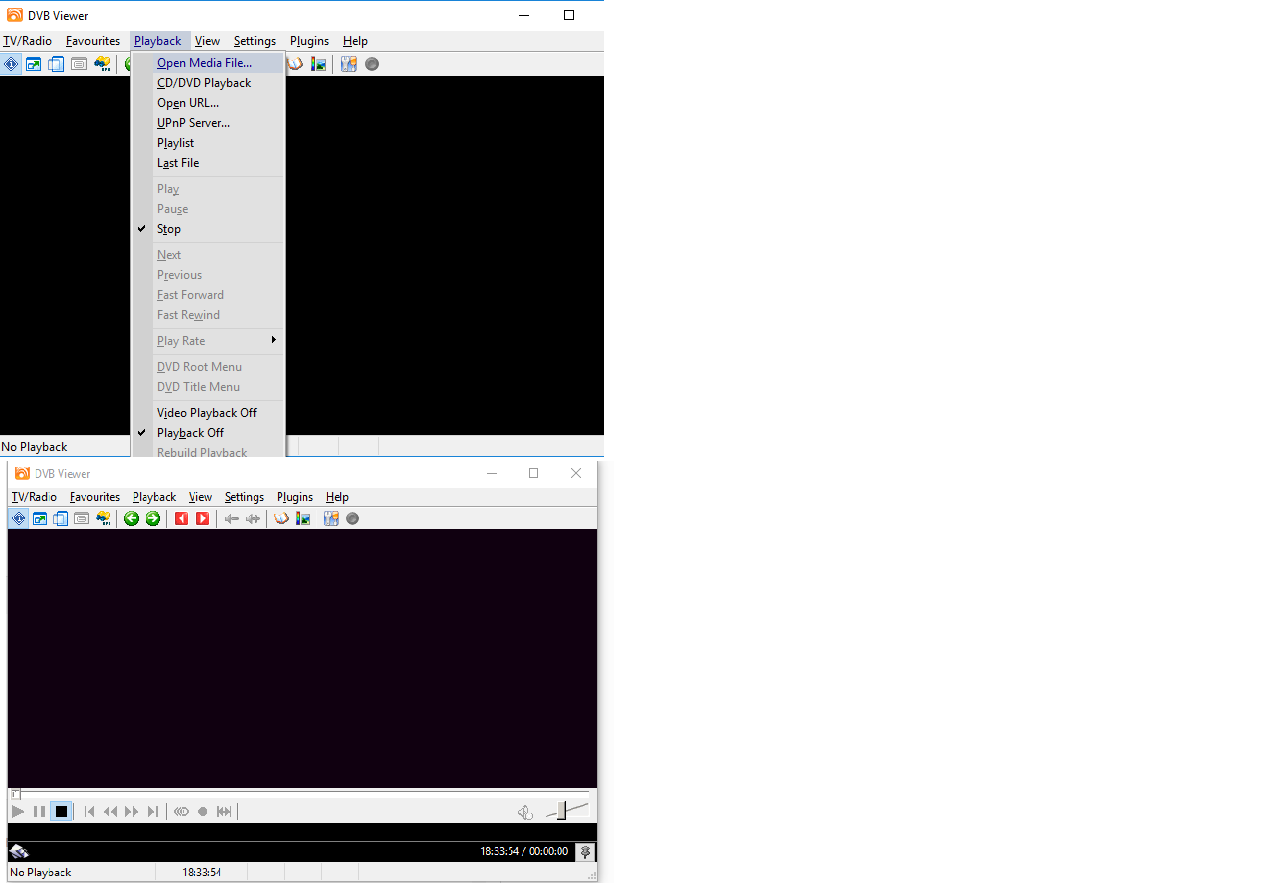1262x883 pixels.
Task: Click the red left arrow toolbar icon
Action: tap(181, 518)
